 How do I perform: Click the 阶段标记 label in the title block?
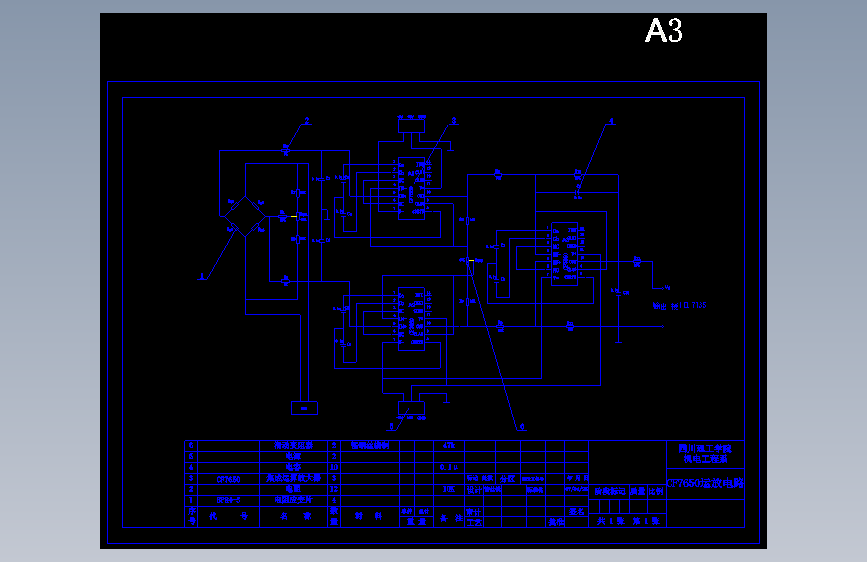[609, 491]
